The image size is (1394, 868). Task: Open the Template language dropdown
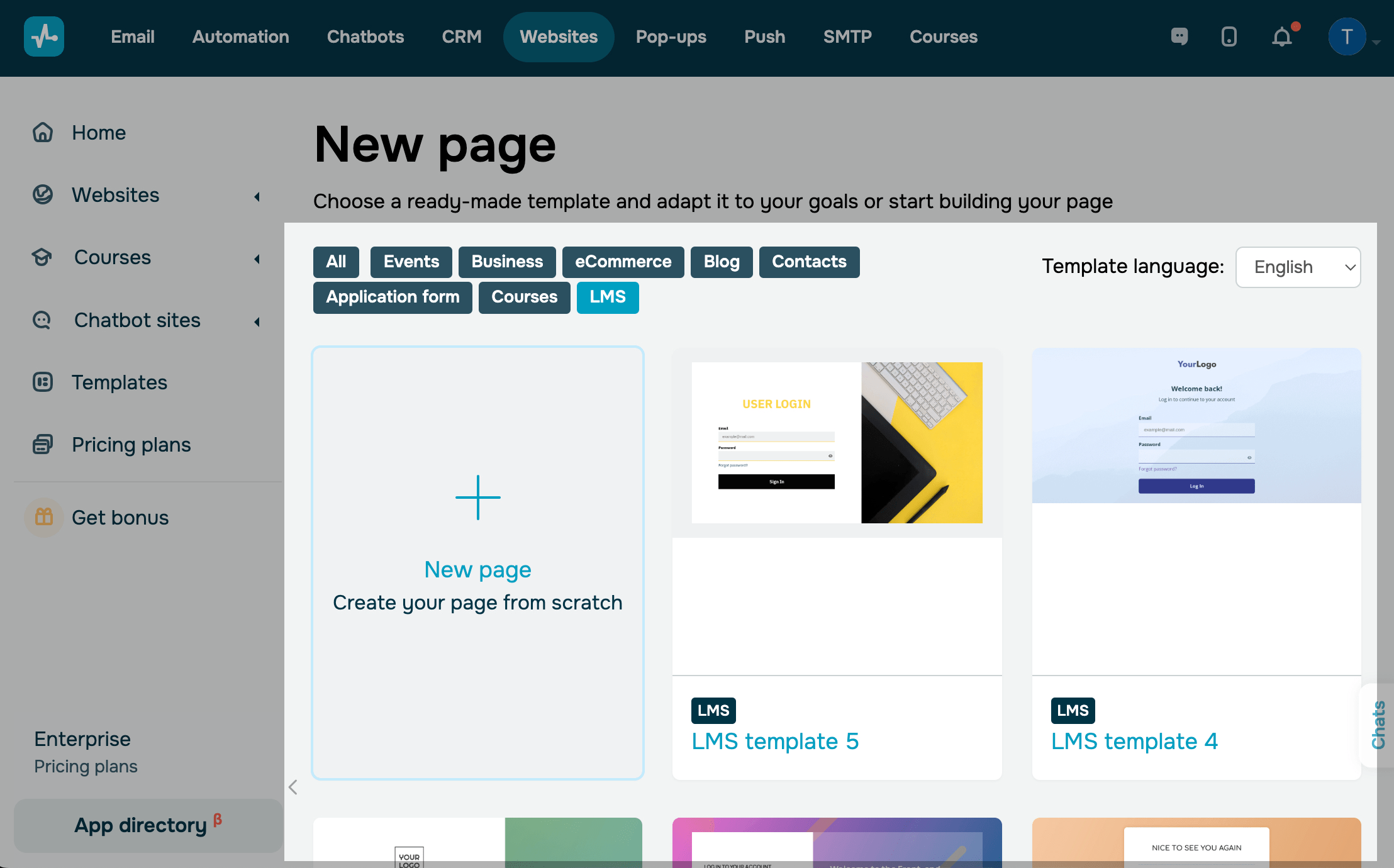coord(1298,267)
